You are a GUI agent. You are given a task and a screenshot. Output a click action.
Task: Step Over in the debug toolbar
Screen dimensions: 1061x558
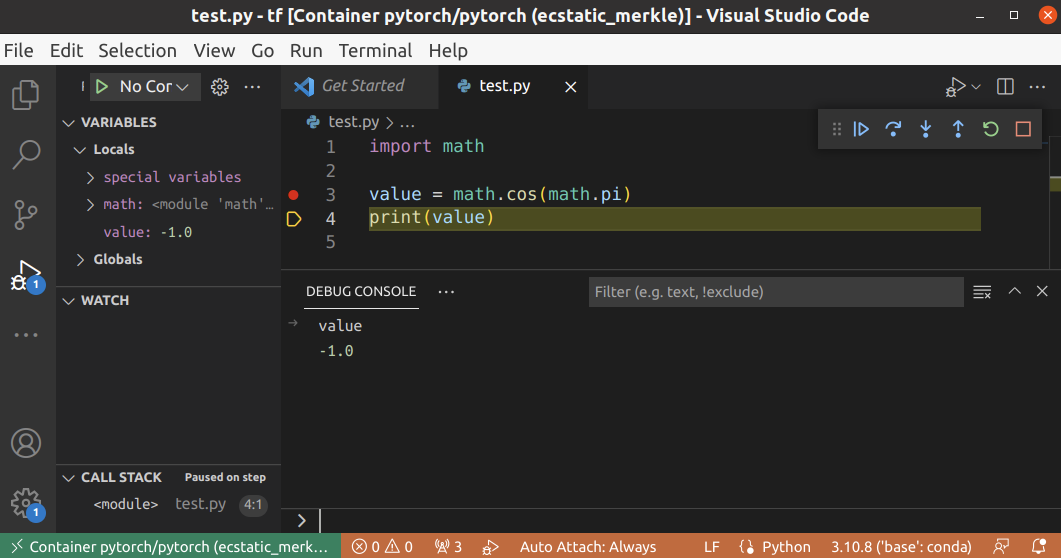click(893, 129)
